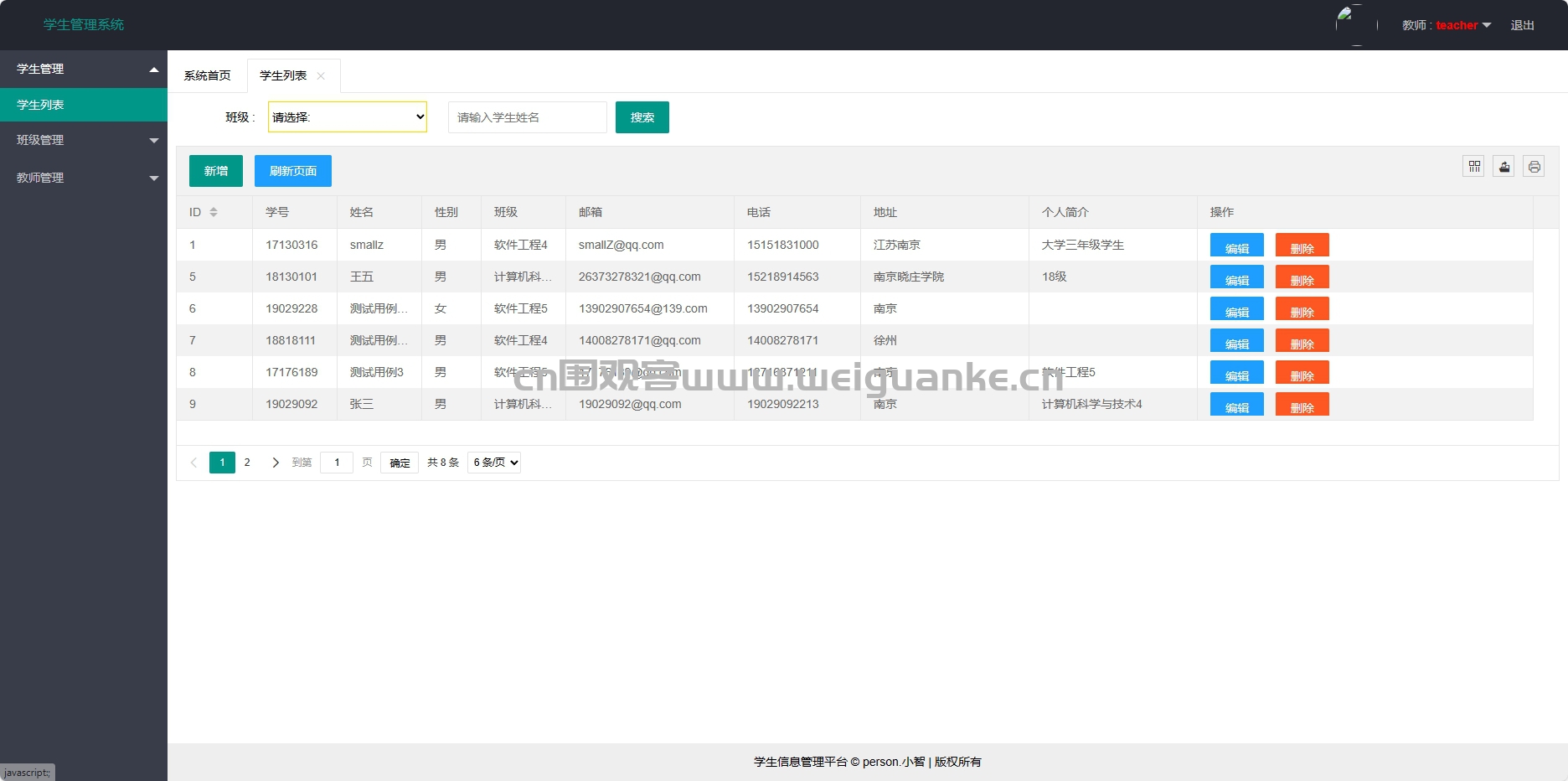The width and height of the screenshot is (1568, 781).
Task: Click the page number jump field
Action: [x=337, y=463]
